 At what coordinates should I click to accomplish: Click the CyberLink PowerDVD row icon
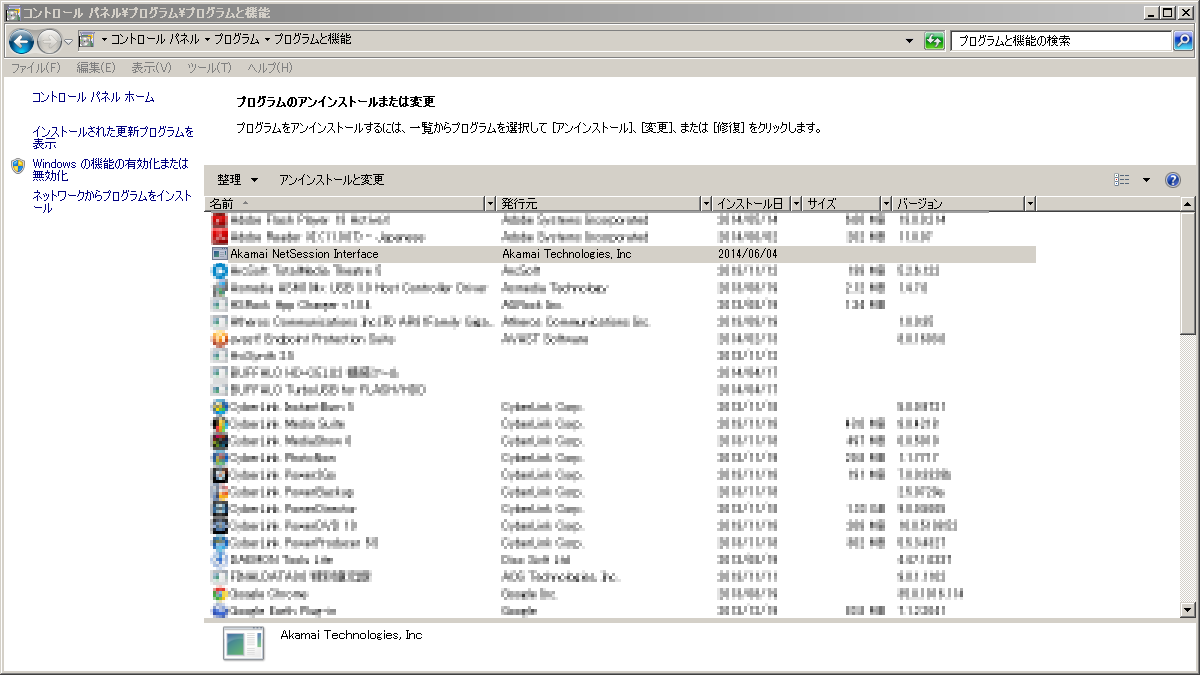pos(220,526)
